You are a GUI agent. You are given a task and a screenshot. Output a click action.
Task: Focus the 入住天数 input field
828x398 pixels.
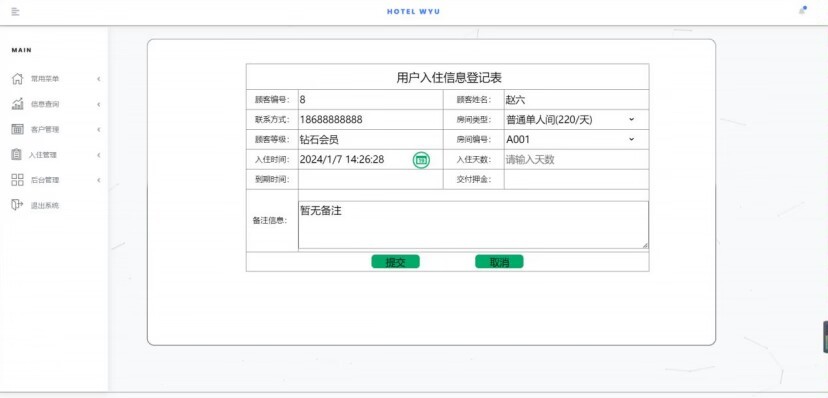coord(576,159)
